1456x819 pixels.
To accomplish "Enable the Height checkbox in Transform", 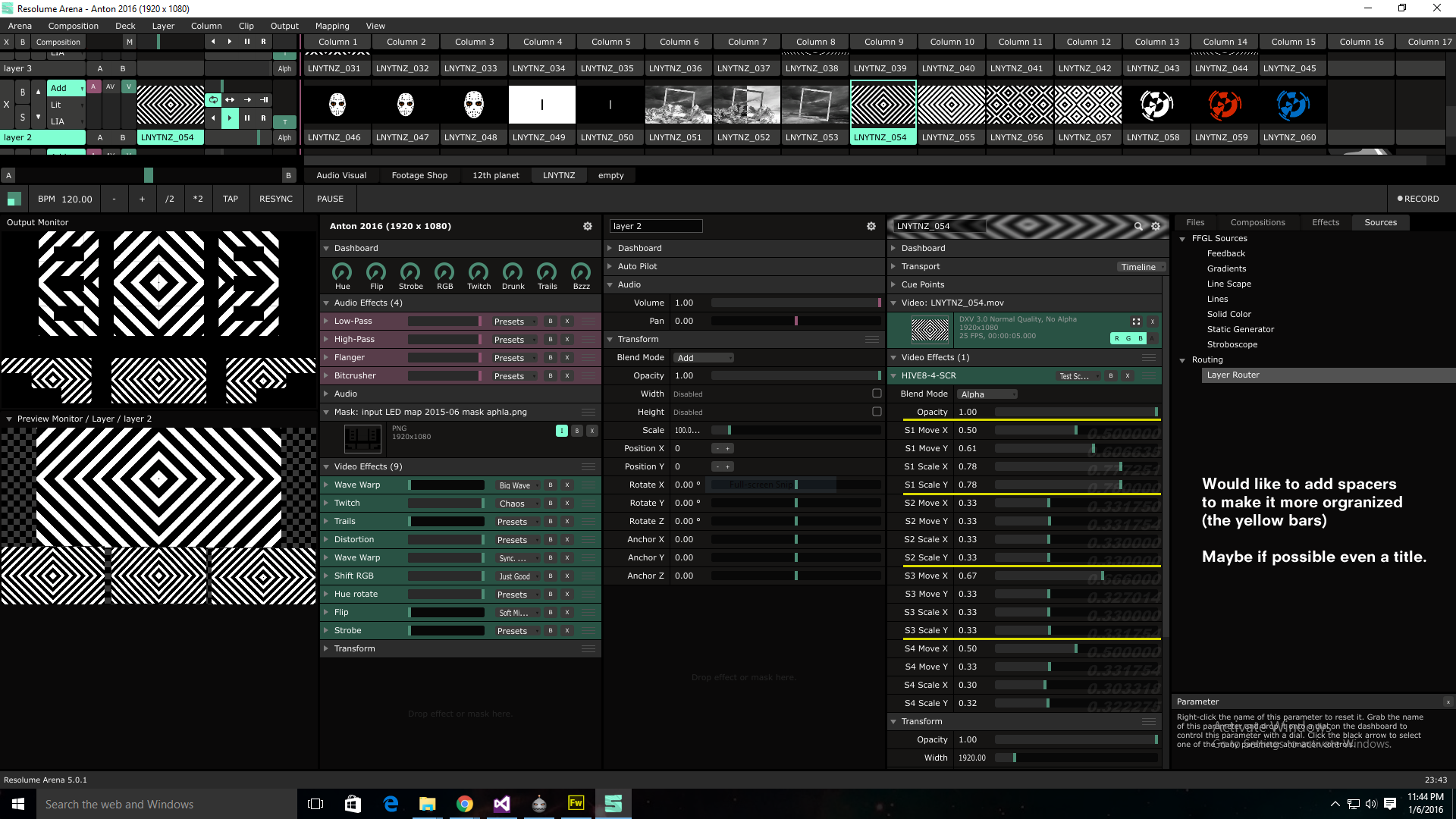I will point(877,412).
